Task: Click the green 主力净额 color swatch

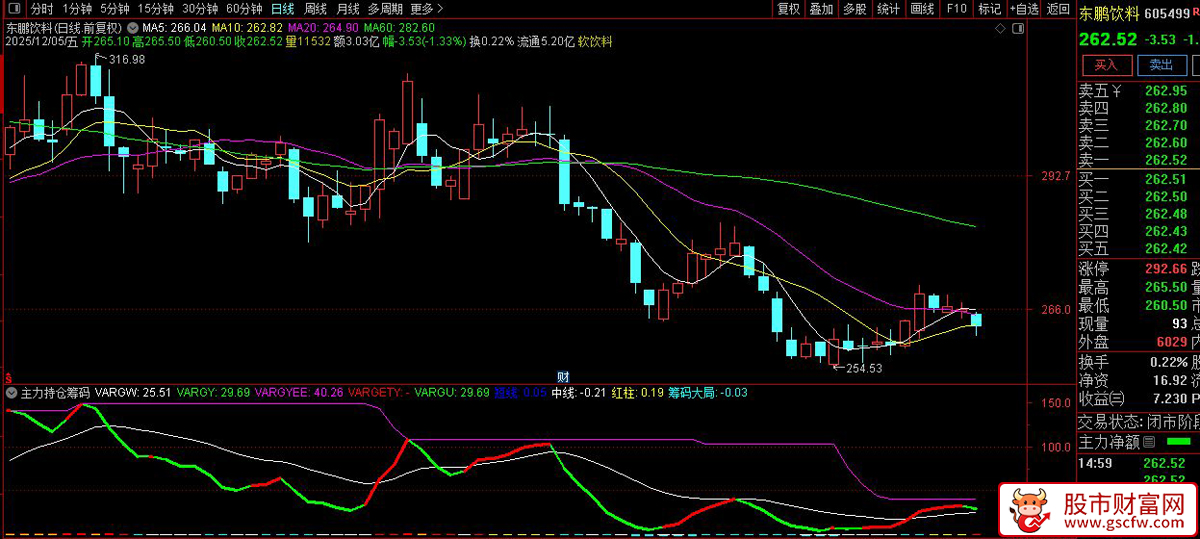Action: pos(1179,442)
